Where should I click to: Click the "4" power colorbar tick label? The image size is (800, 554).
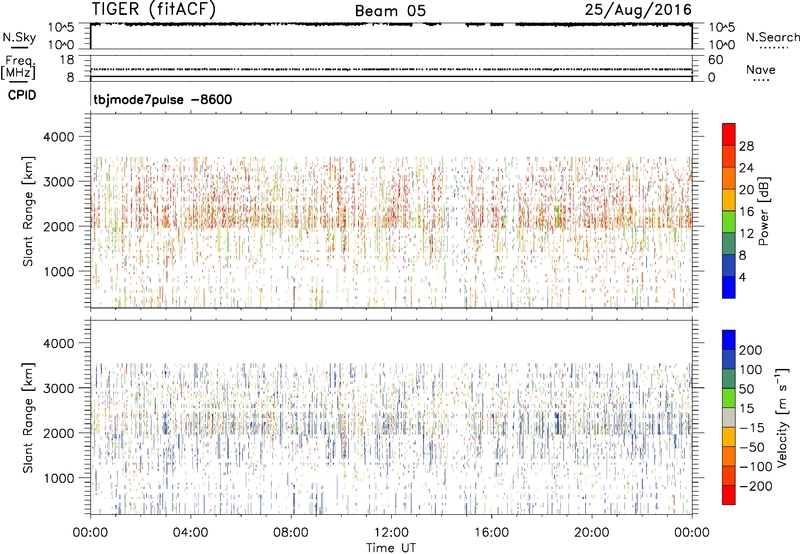coord(743,277)
